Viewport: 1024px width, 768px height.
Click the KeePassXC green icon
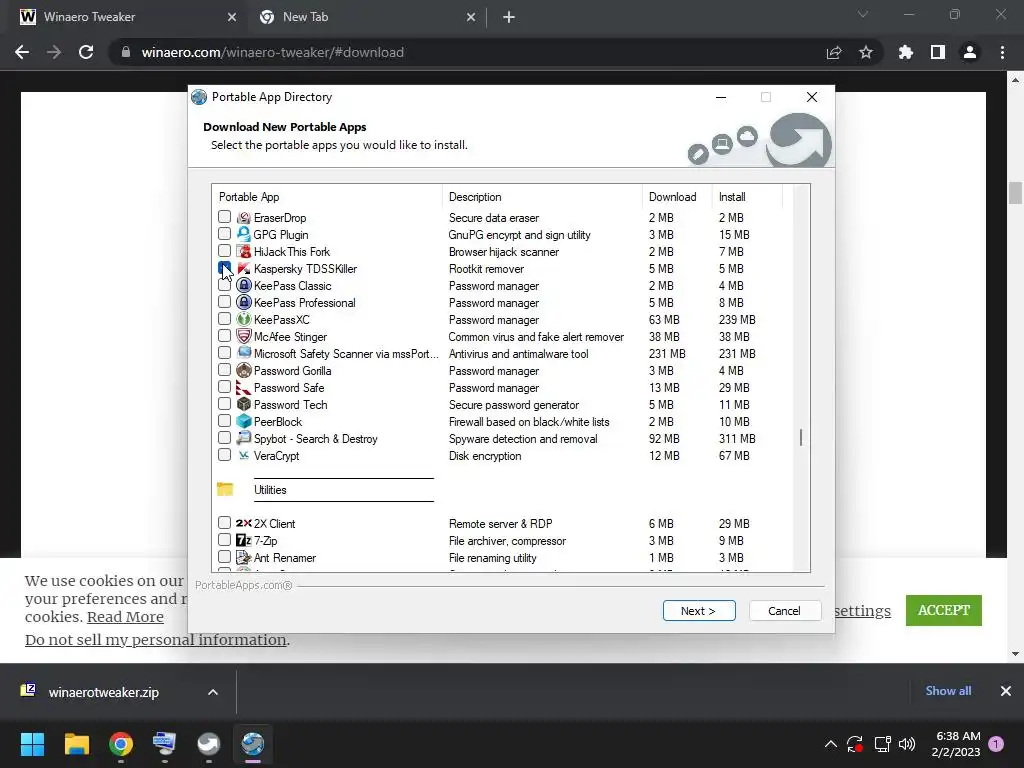pyautogui.click(x=244, y=319)
